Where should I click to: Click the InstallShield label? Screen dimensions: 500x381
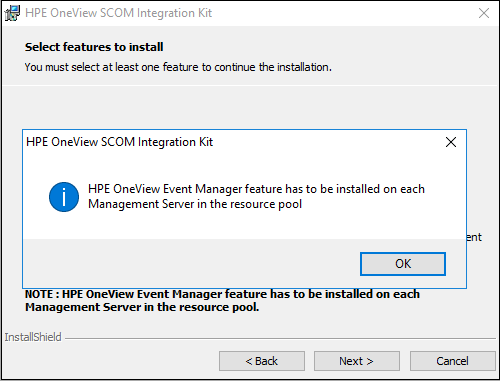click(x=33, y=337)
